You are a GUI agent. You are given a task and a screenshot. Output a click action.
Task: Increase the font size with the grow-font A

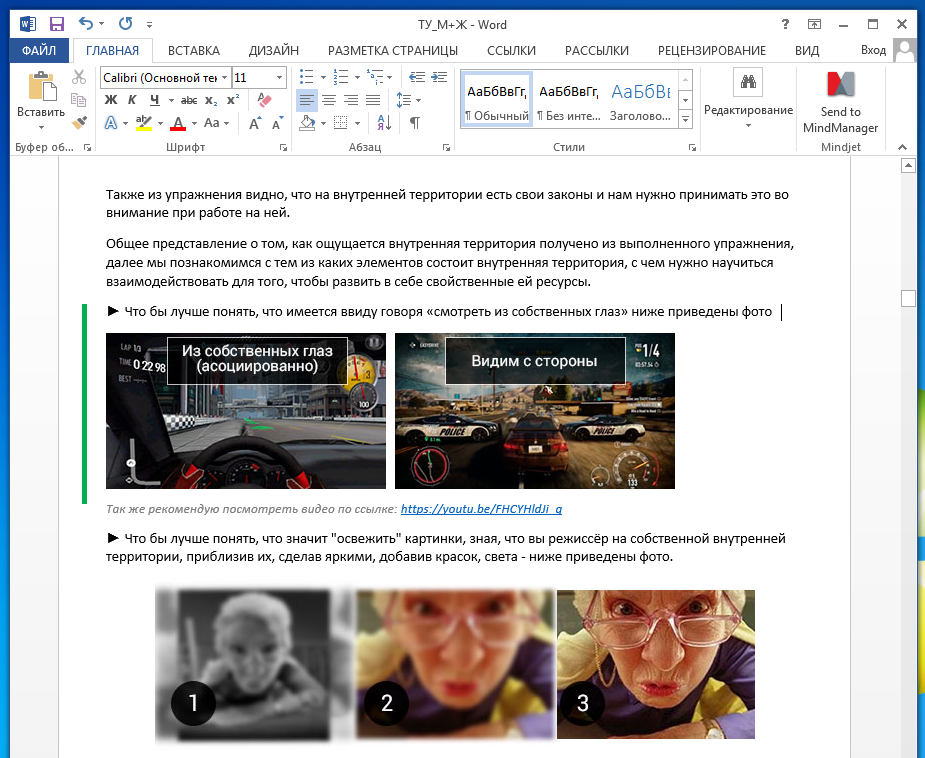pyautogui.click(x=255, y=123)
